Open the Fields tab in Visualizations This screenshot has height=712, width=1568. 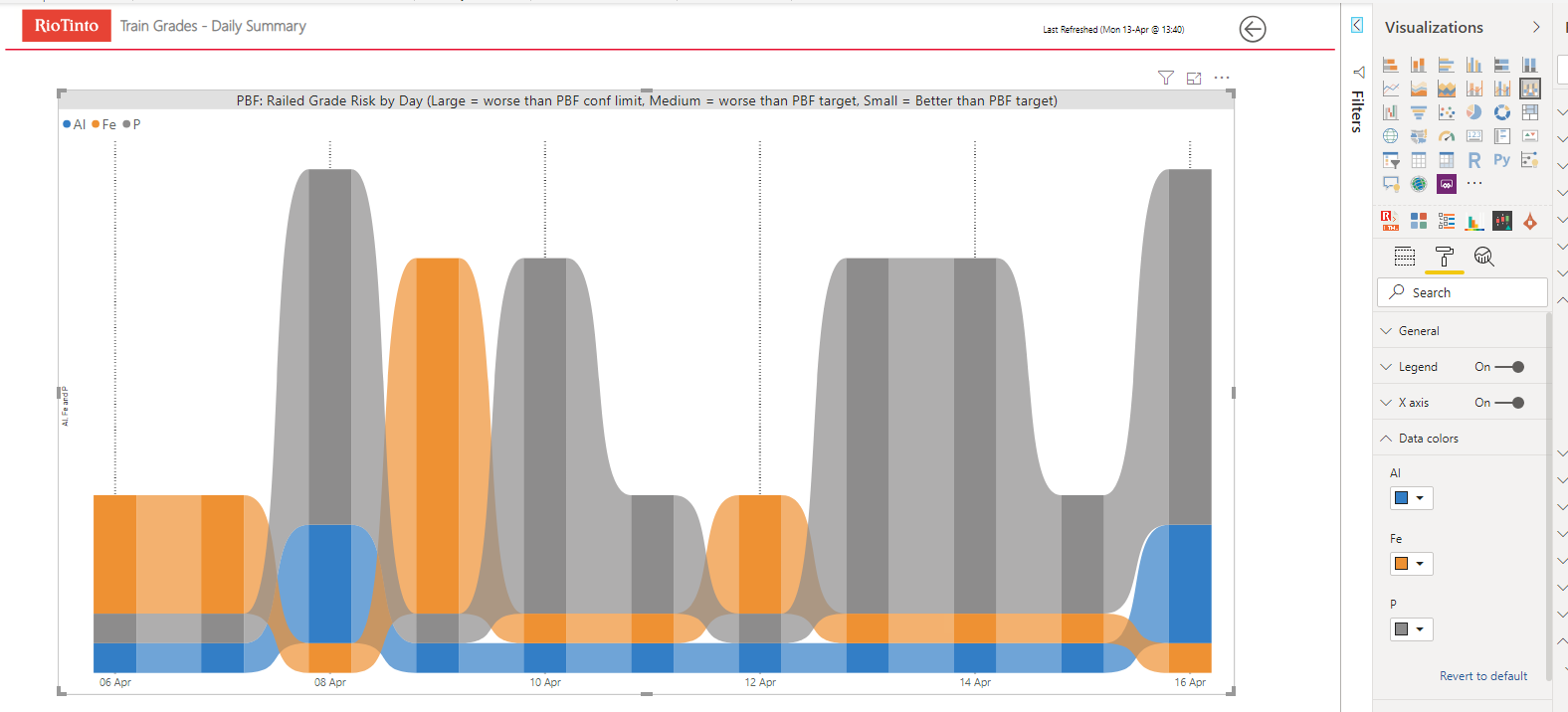[x=1405, y=257]
